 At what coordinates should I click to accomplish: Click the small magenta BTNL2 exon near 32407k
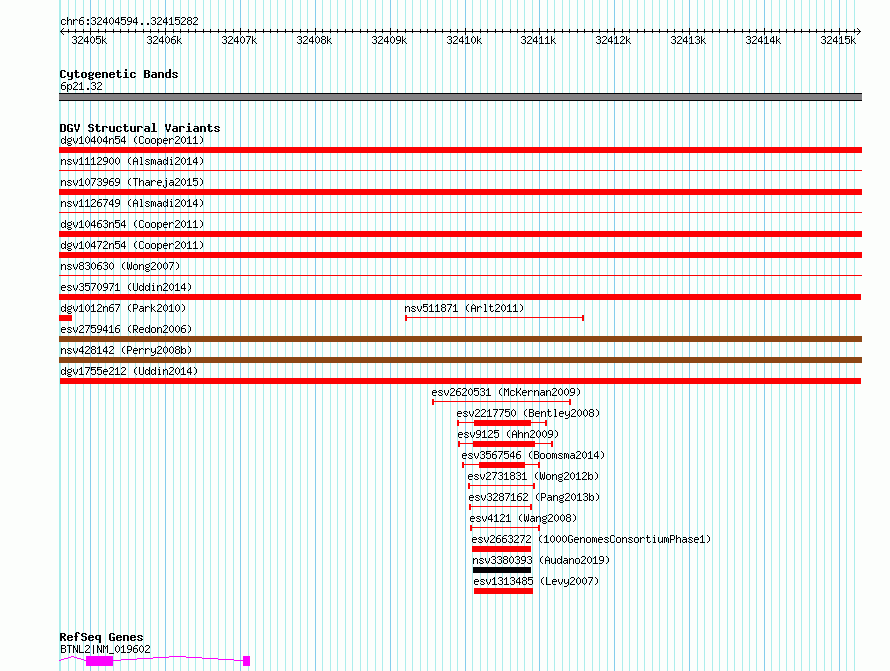(246, 661)
